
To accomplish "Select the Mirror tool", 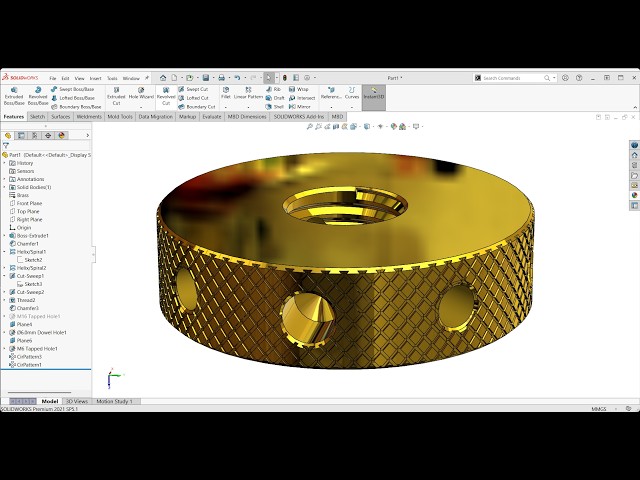I will coord(300,107).
